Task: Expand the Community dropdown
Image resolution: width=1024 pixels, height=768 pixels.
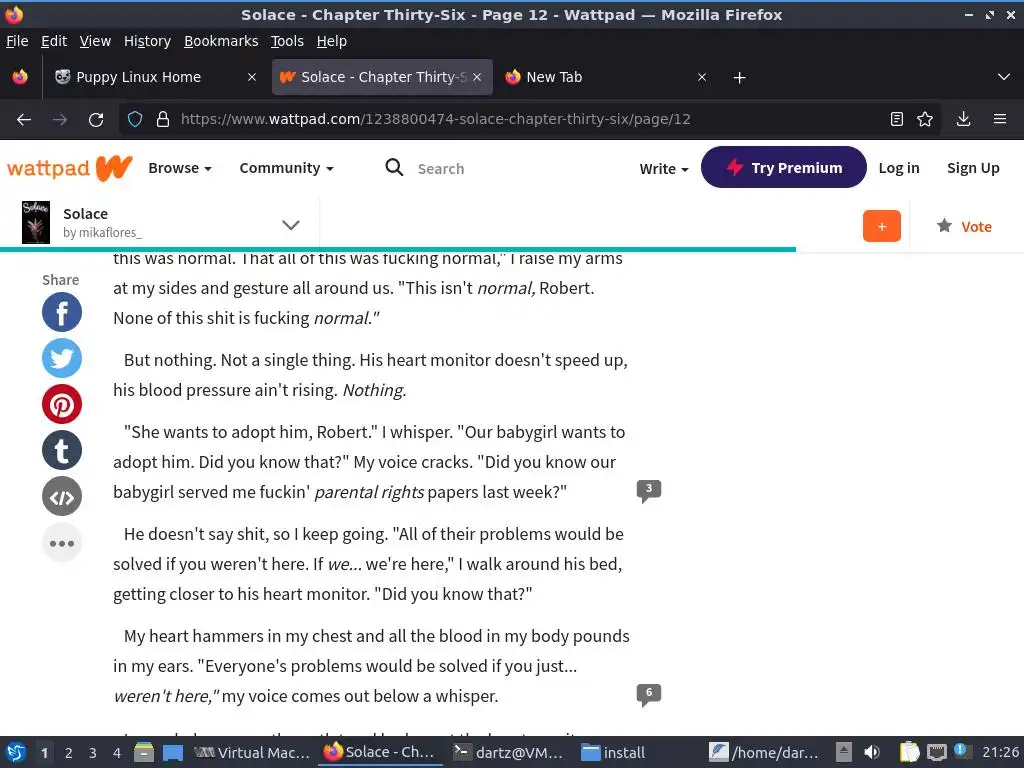Action: click(x=287, y=168)
